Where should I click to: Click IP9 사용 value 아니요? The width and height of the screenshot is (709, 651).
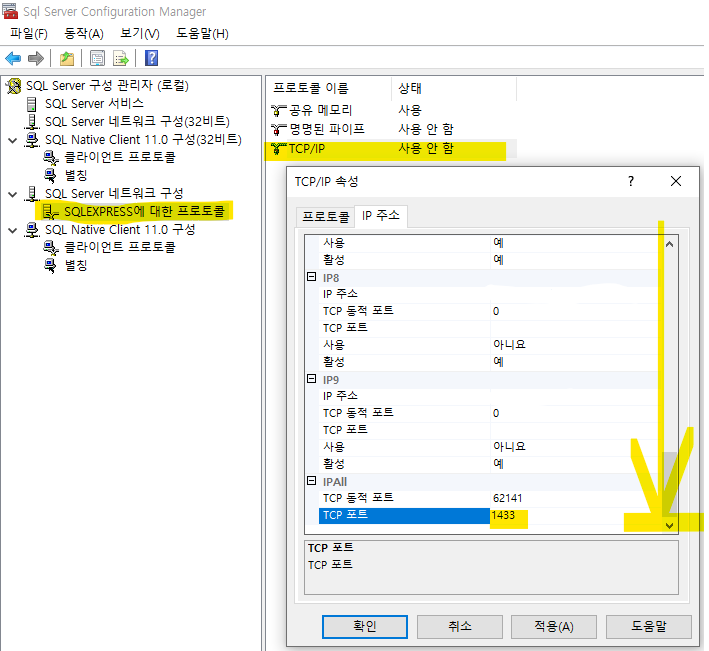pos(509,447)
